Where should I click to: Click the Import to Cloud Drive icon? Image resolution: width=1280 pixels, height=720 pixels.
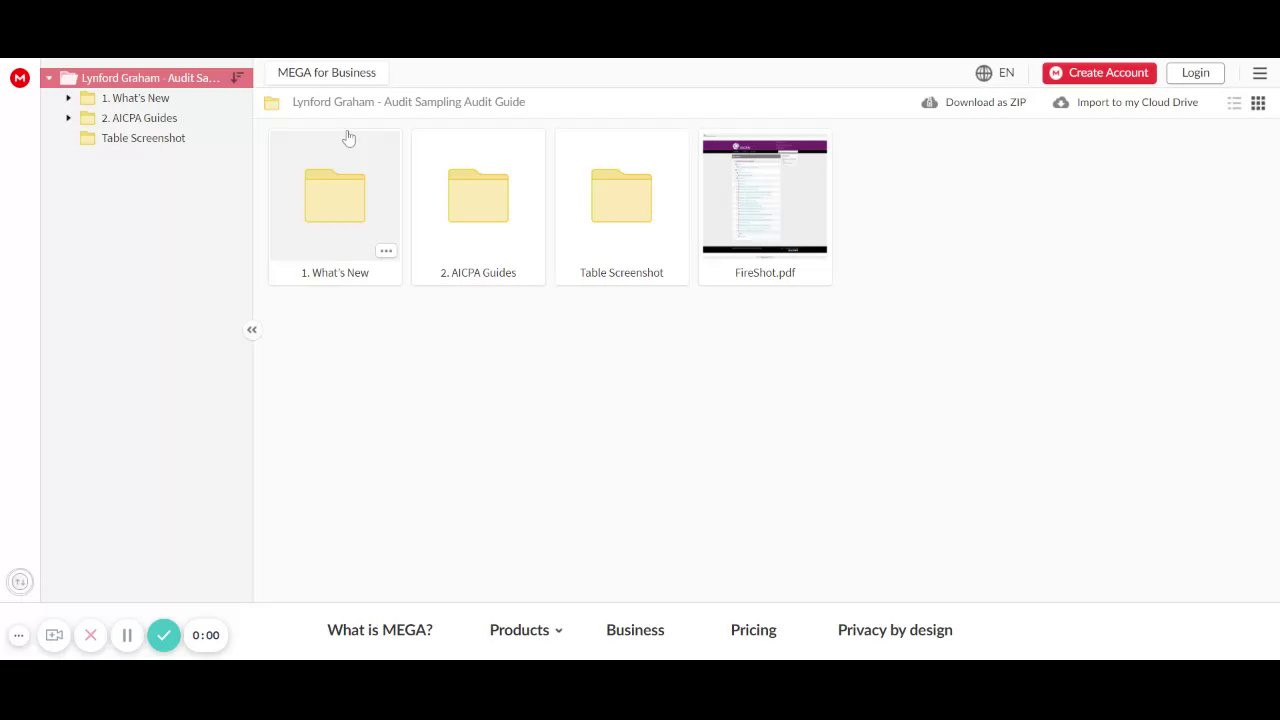[1061, 102]
